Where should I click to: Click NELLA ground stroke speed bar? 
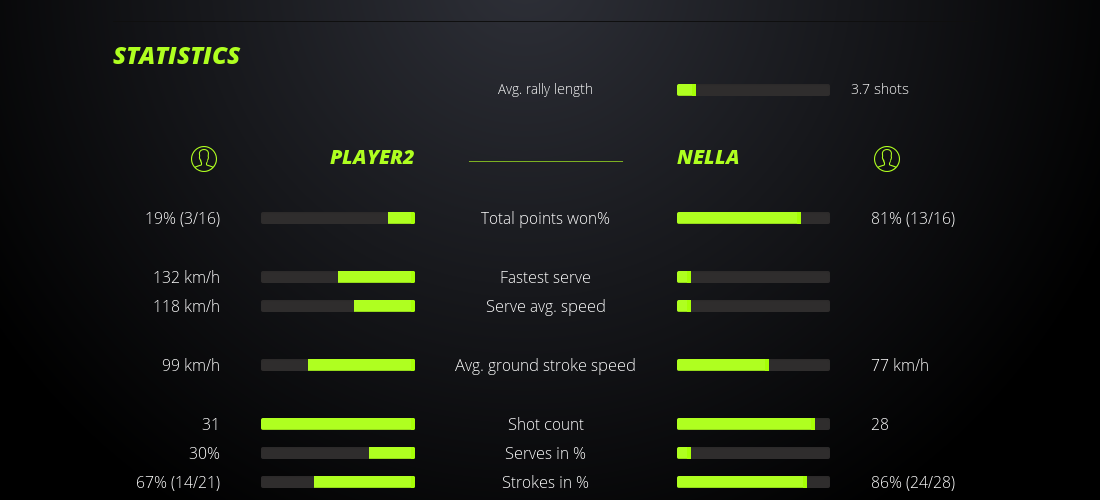click(x=753, y=365)
